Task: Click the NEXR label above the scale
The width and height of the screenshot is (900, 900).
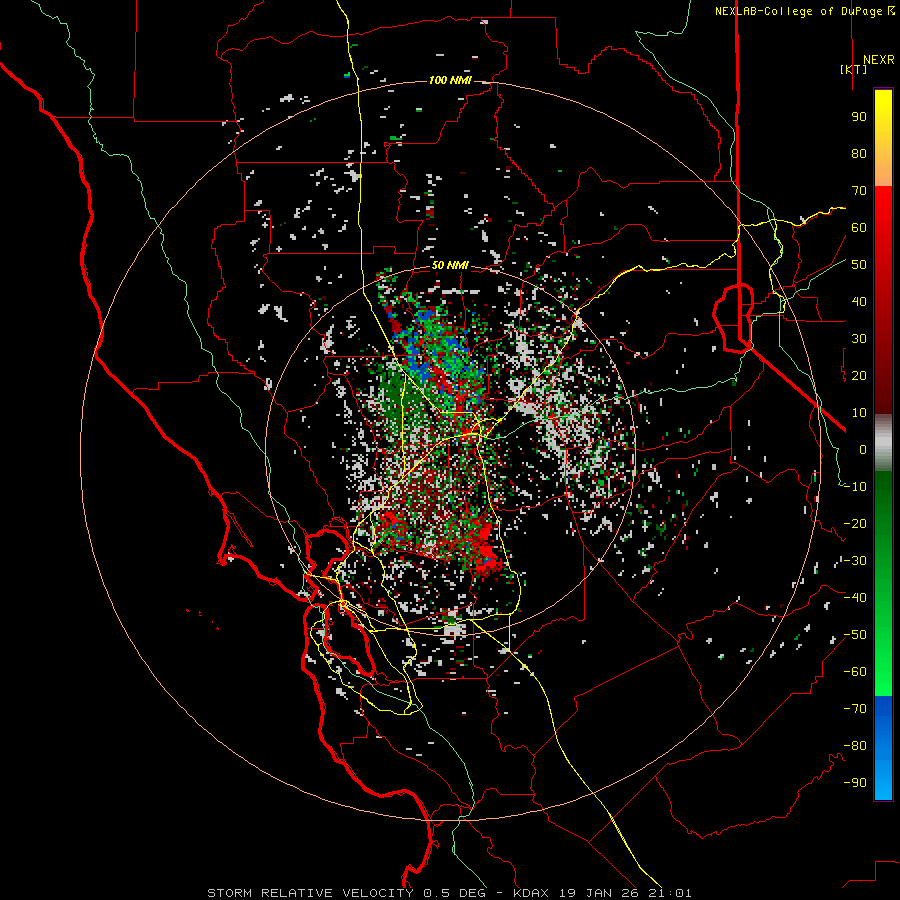Action: click(879, 60)
